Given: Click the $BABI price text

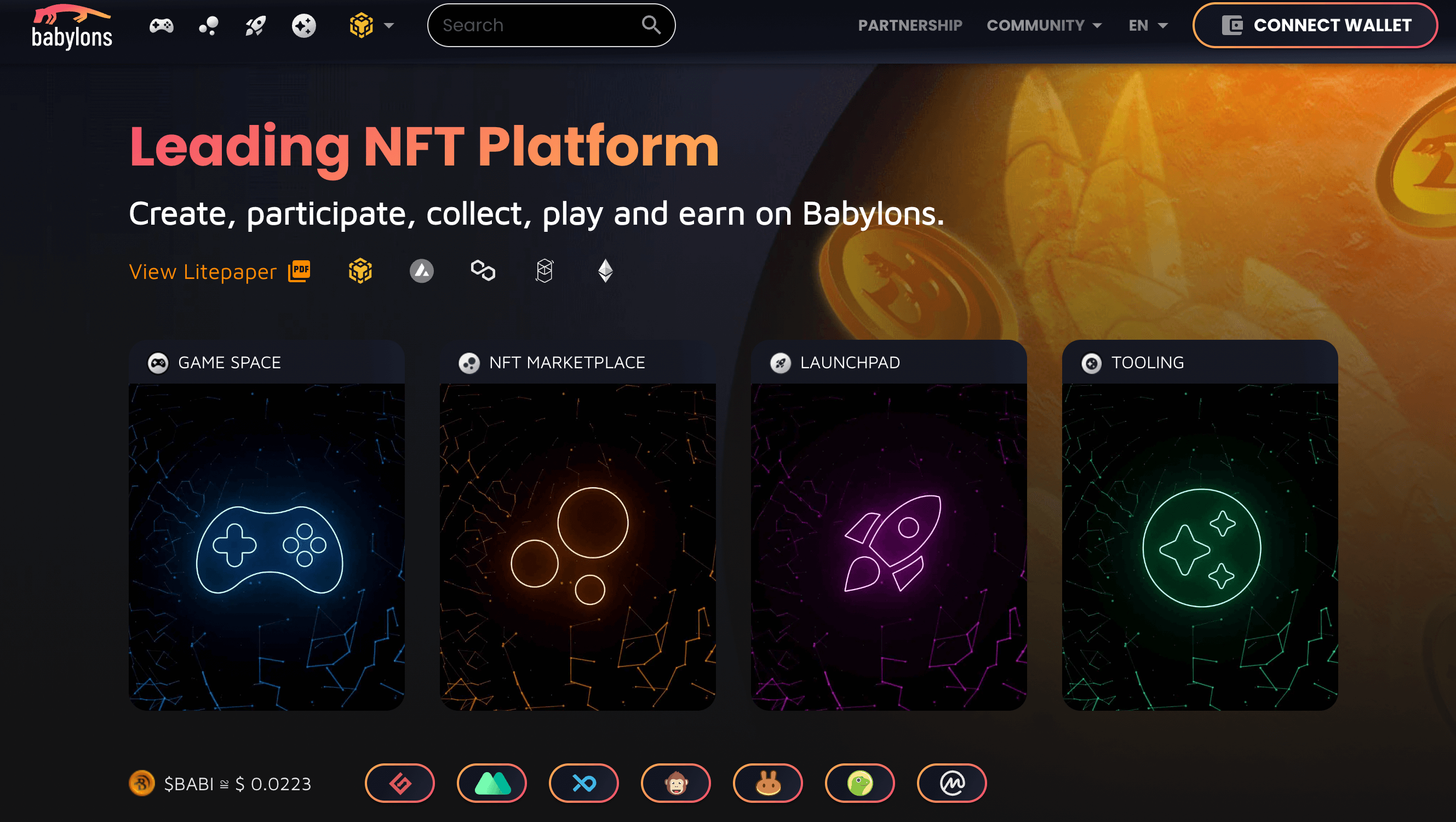Looking at the screenshot, I should (237, 784).
